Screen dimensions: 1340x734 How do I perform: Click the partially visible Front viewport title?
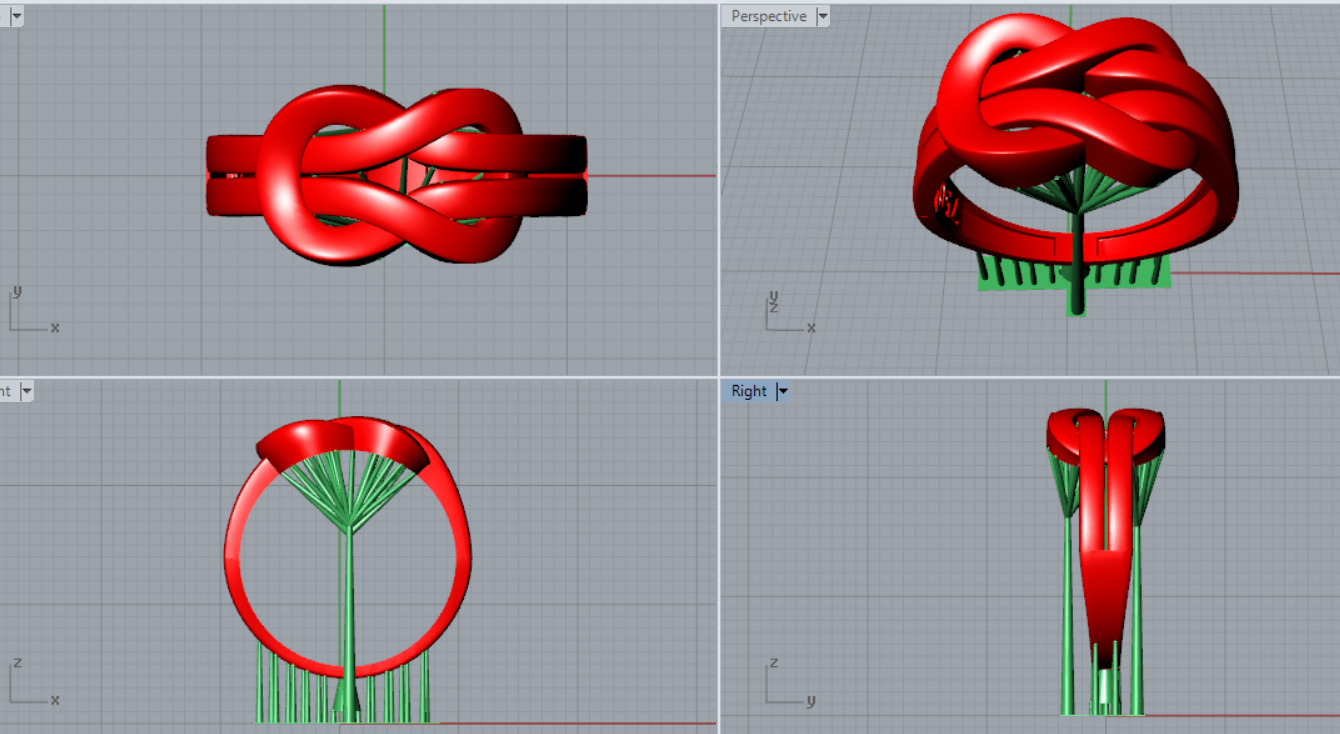(x=7, y=391)
